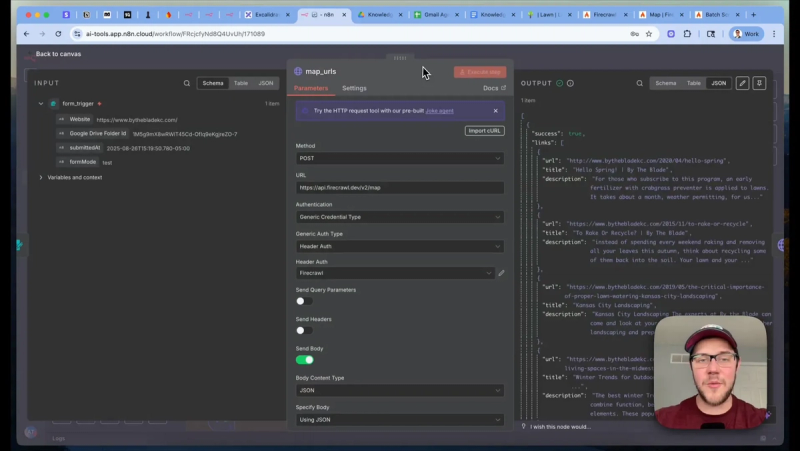Search the output panel with the magnifier icon
The width and height of the screenshot is (800, 451).
tap(639, 83)
